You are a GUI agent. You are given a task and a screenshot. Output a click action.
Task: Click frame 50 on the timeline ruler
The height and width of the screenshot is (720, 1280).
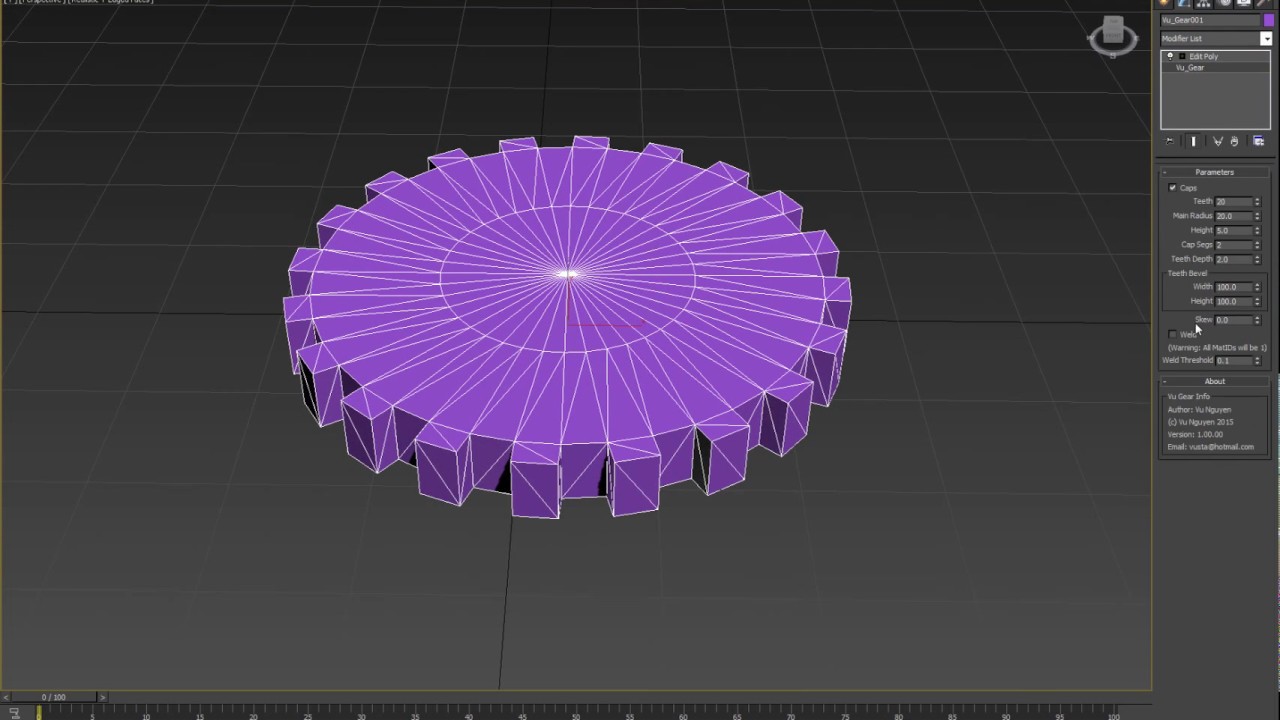point(575,714)
